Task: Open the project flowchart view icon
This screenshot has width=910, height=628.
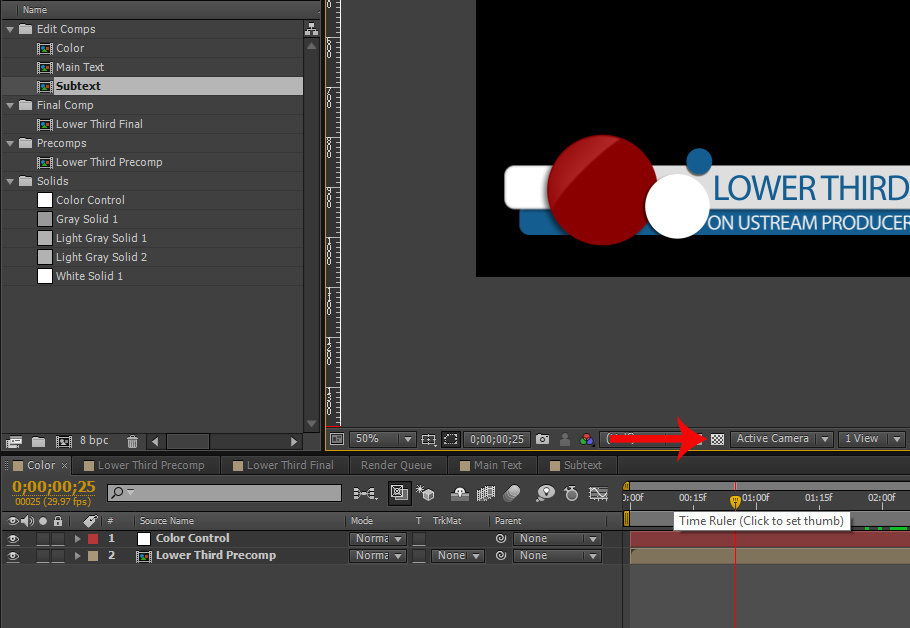Action: (x=312, y=29)
